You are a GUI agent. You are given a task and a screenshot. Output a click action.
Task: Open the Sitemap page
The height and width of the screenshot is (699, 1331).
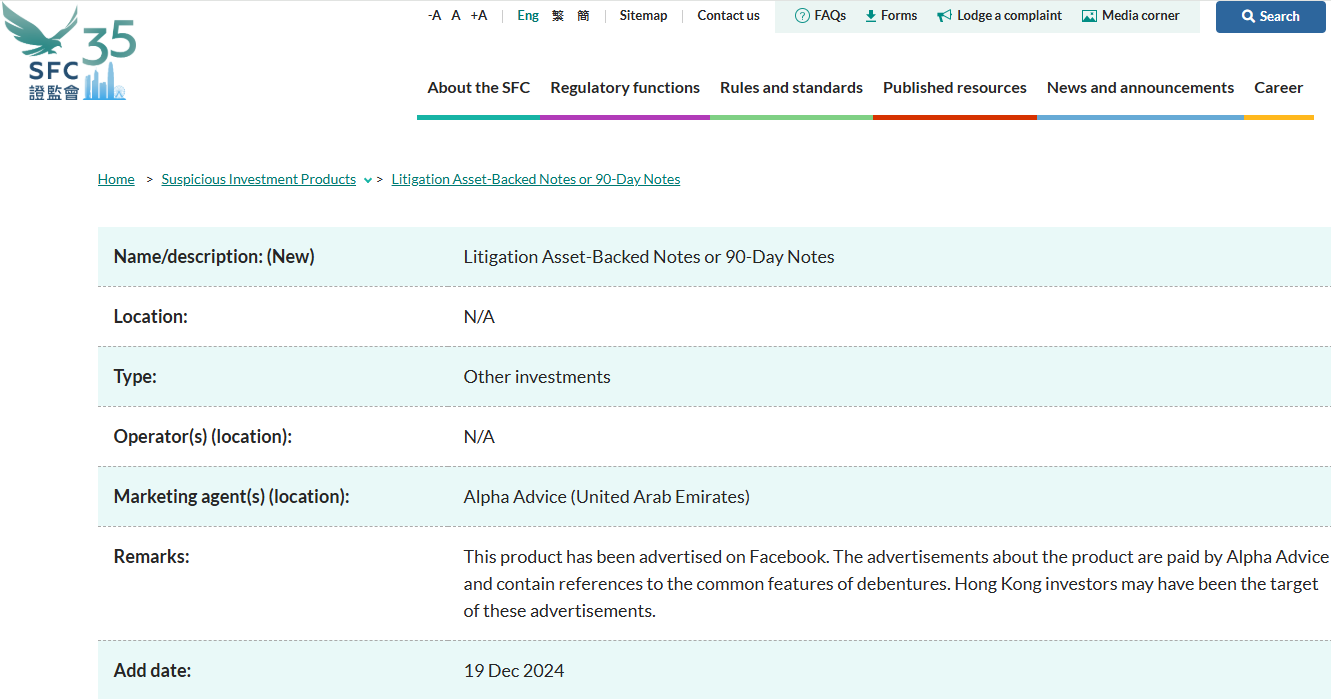(x=643, y=15)
